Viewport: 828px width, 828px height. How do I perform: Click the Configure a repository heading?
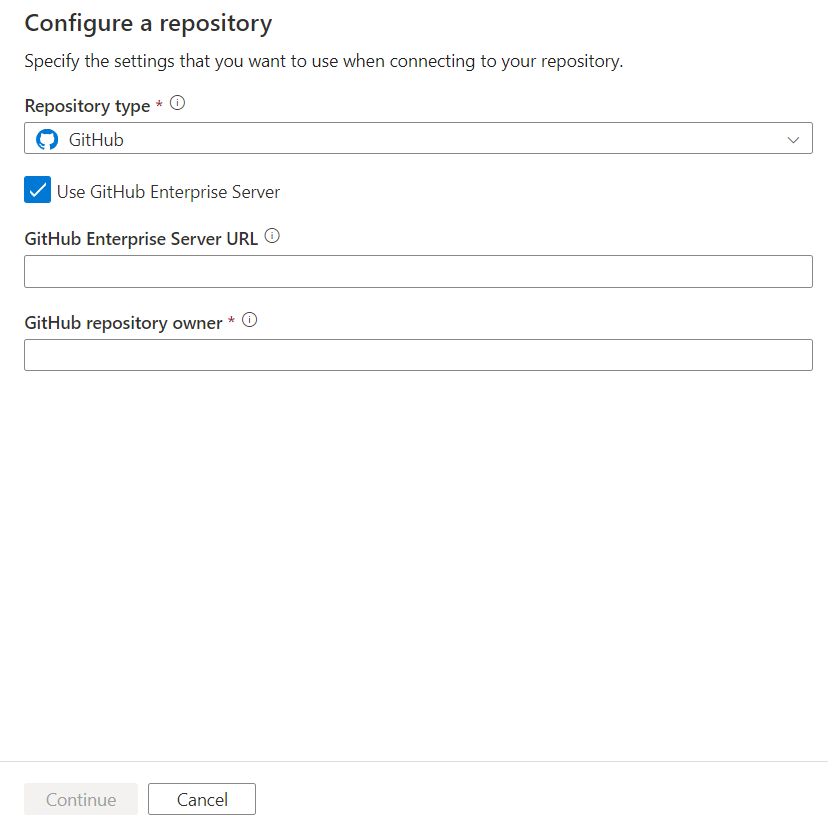pyautogui.click(x=148, y=22)
